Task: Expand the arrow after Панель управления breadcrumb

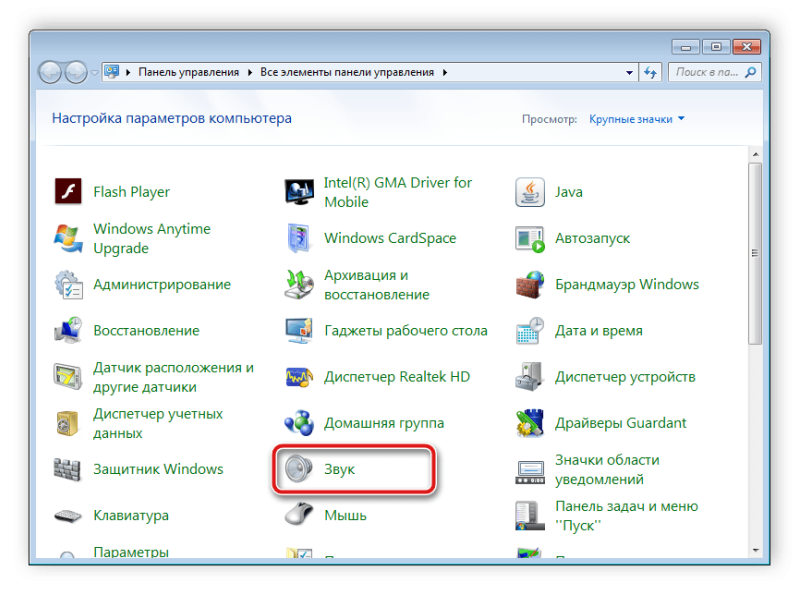Action: pyautogui.click(x=250, y=73)
